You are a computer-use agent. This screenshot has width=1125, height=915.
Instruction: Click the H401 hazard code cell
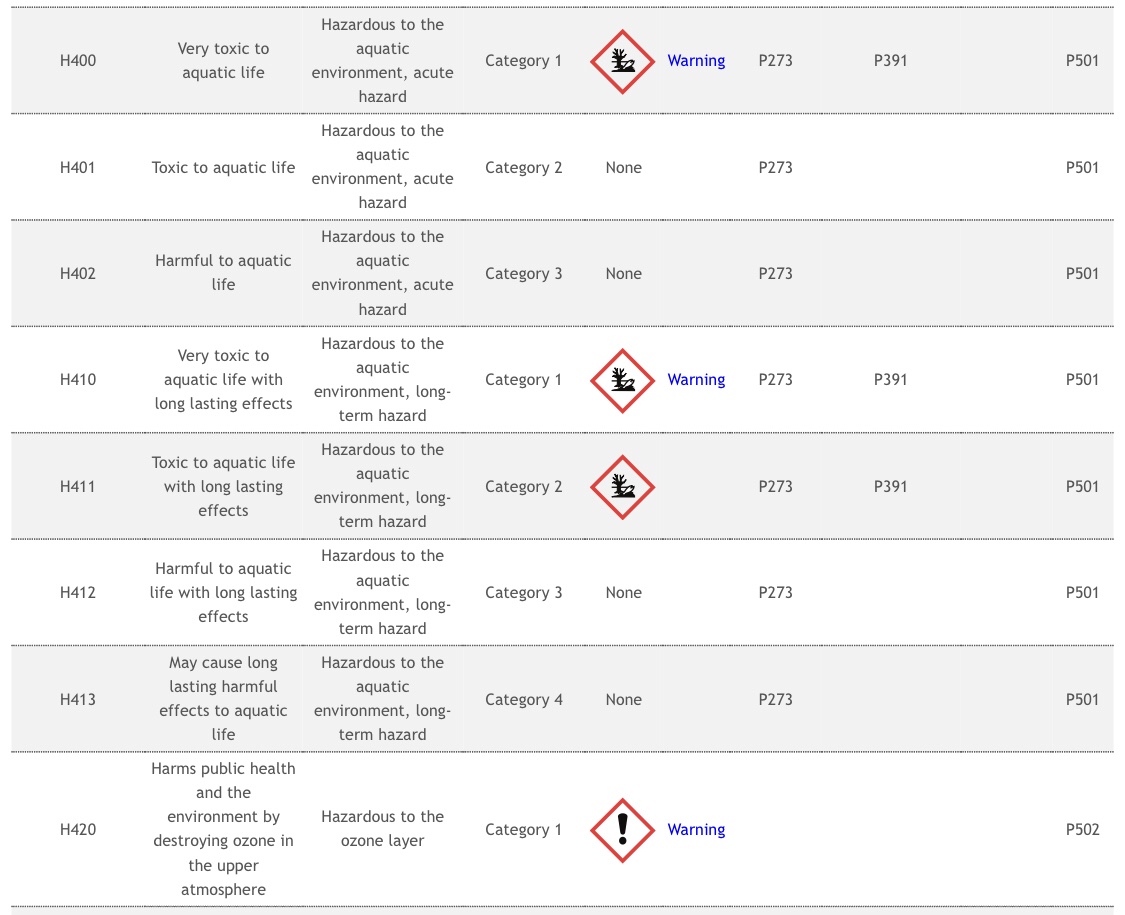click(x=78, y=168)
